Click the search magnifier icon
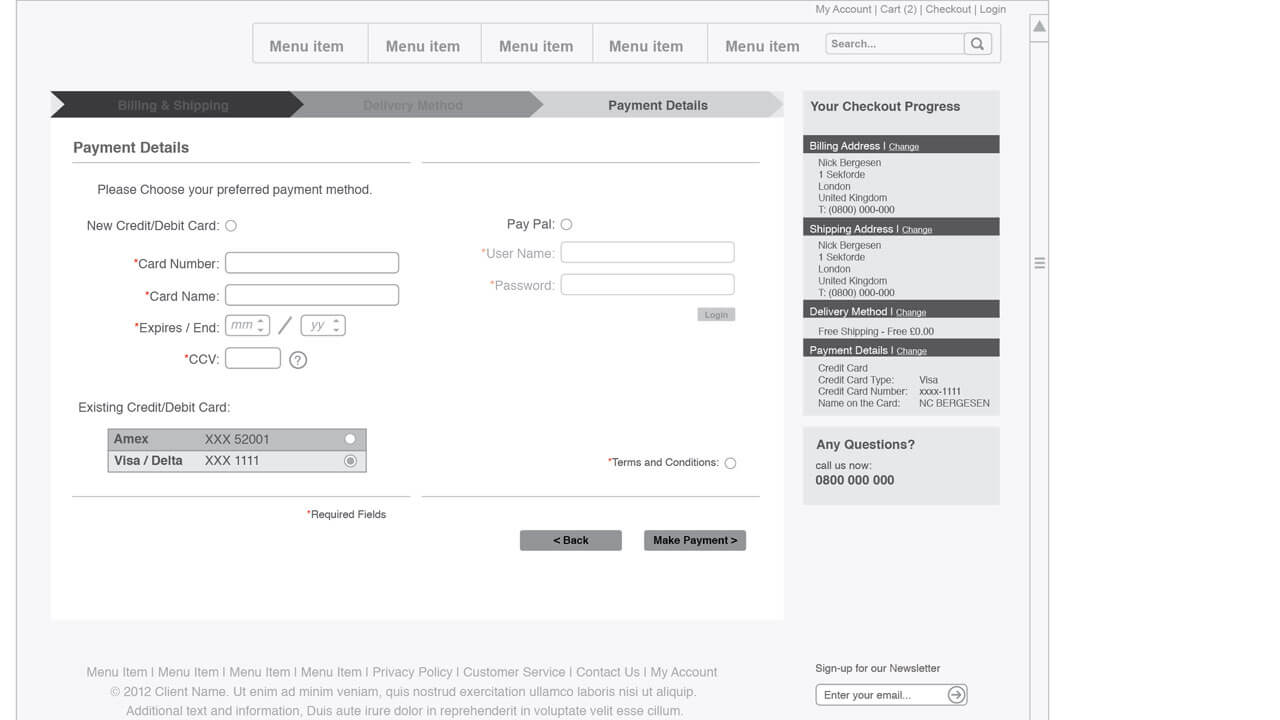The image size is (1280, 720). [977, 43]
